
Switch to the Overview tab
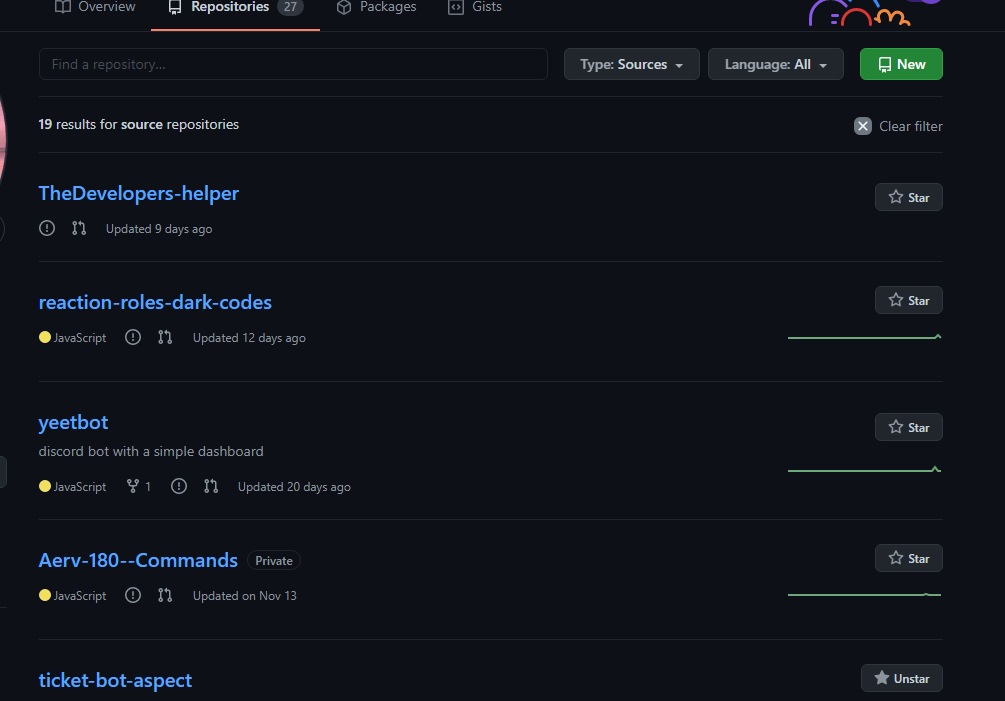click(x=95, y=7)
